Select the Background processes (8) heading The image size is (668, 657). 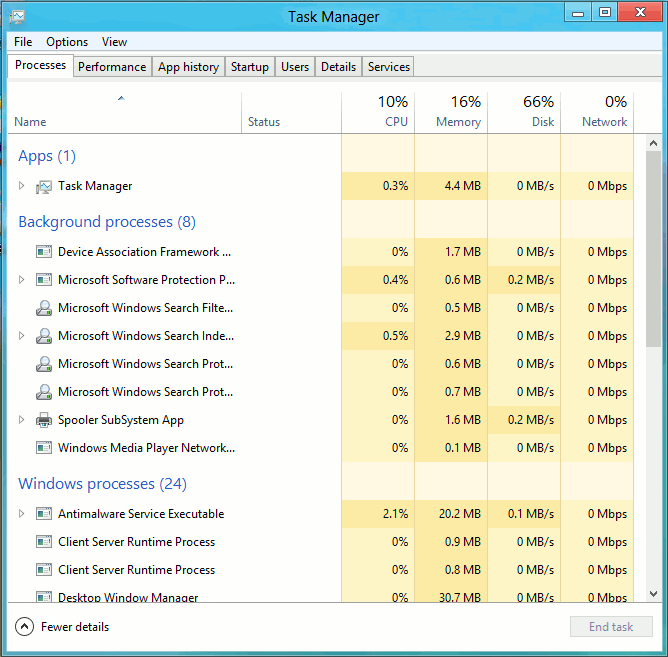(x=107, y=222)
